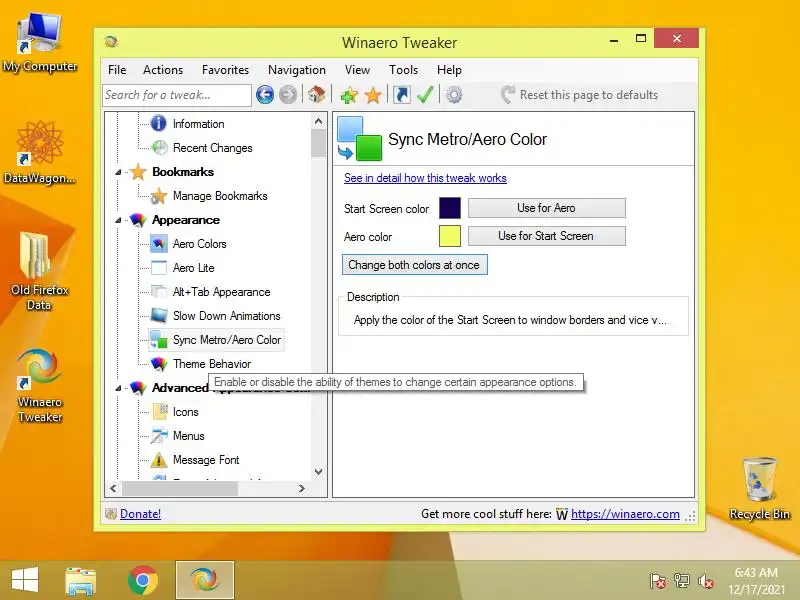The image size is (800, 600).
Task: Click the Use for Aero button
Action: coord(546,208)
